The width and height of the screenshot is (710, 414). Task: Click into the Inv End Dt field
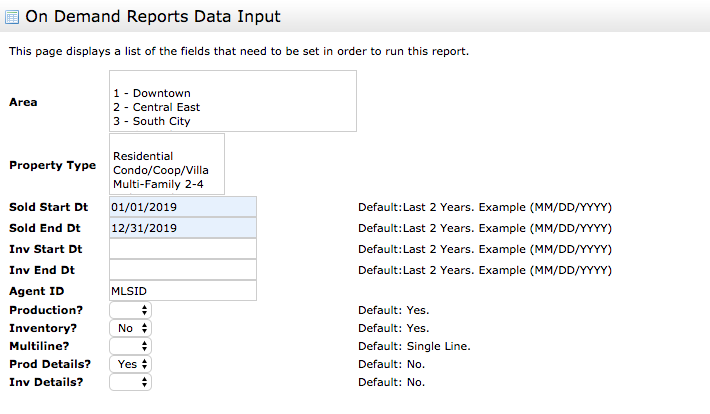coord(183,270)
